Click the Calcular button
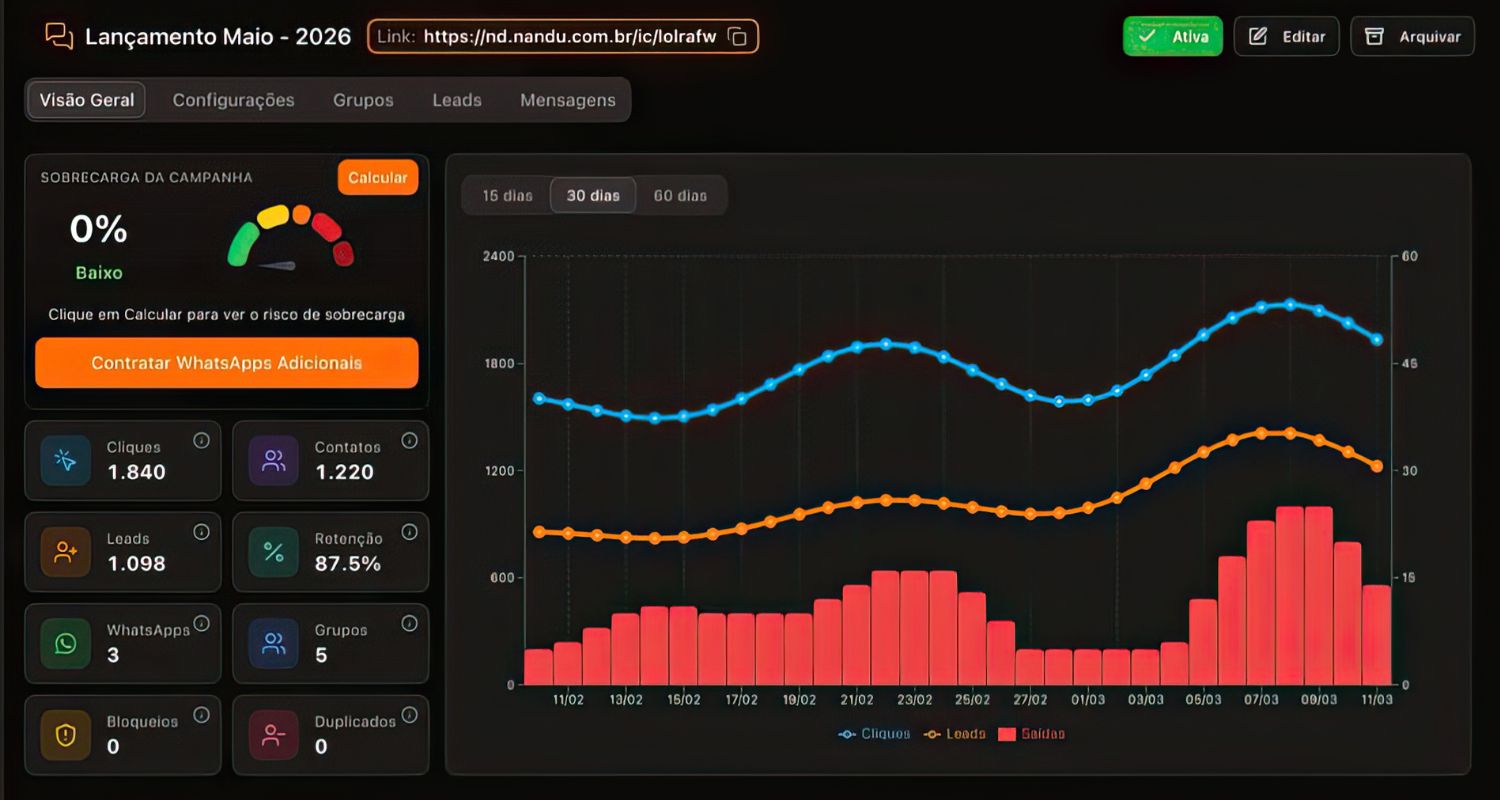 tap(378, 177)
